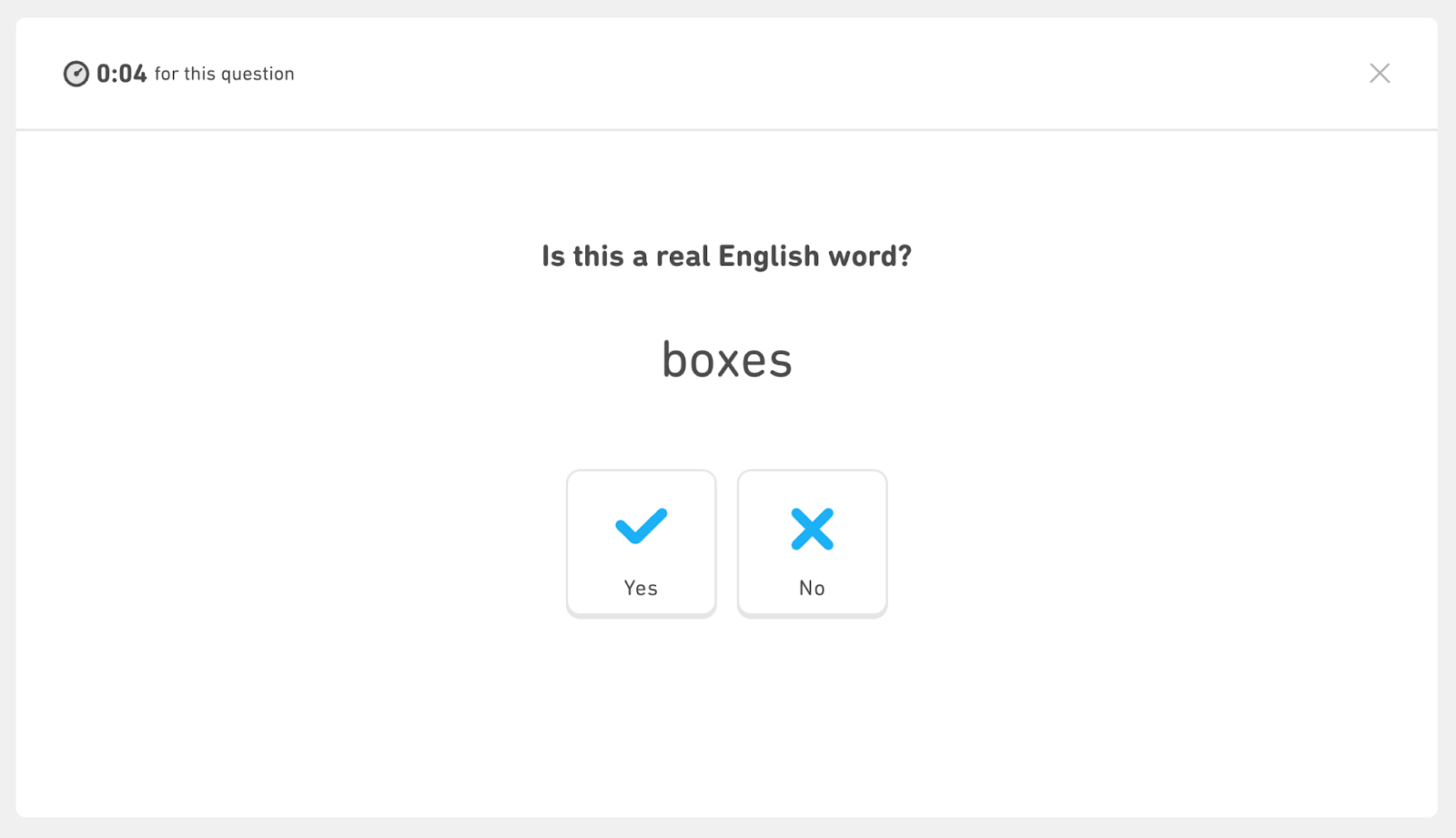Exit the test using the close icon
This screenshot has height=838, width=1456.
[1380, 74]
